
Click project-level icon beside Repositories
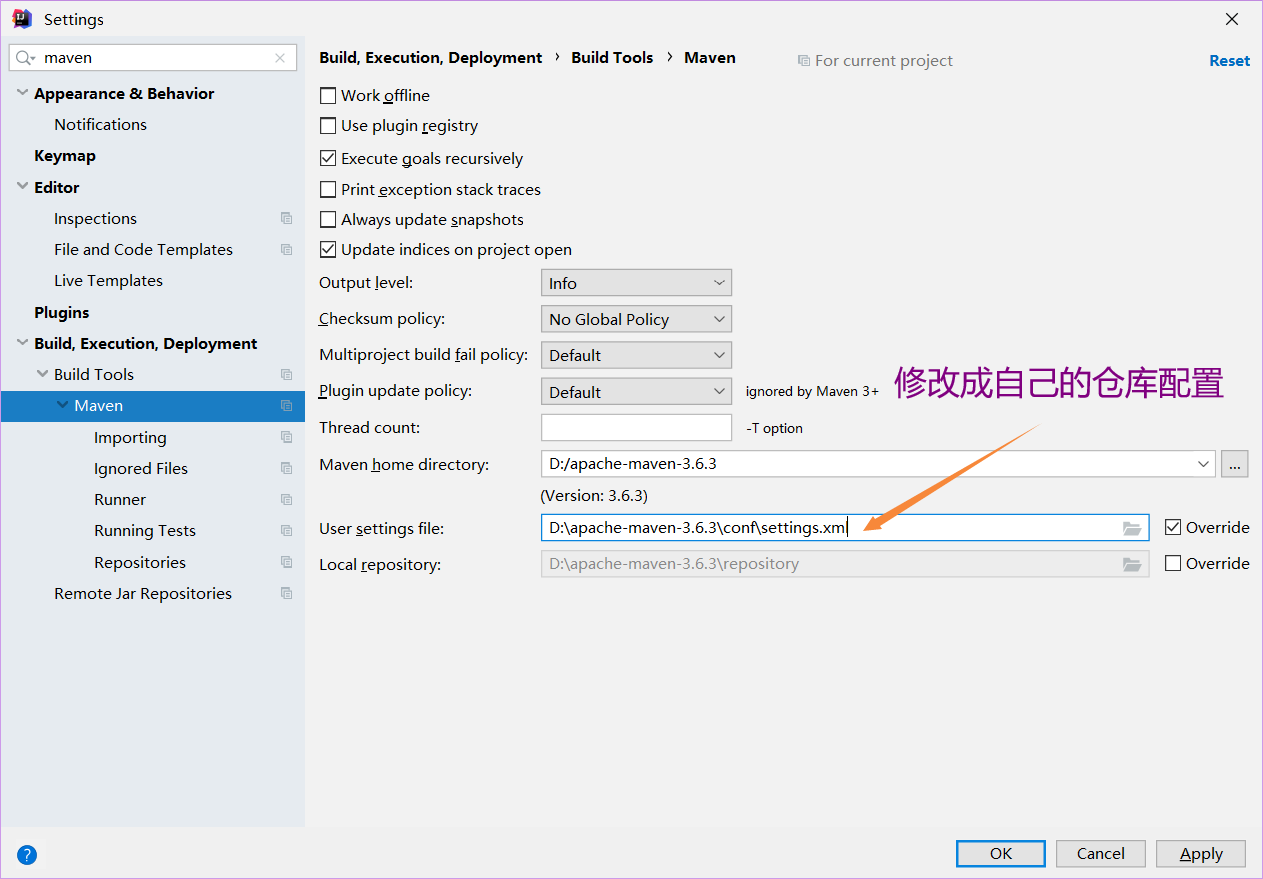point(287,562)
